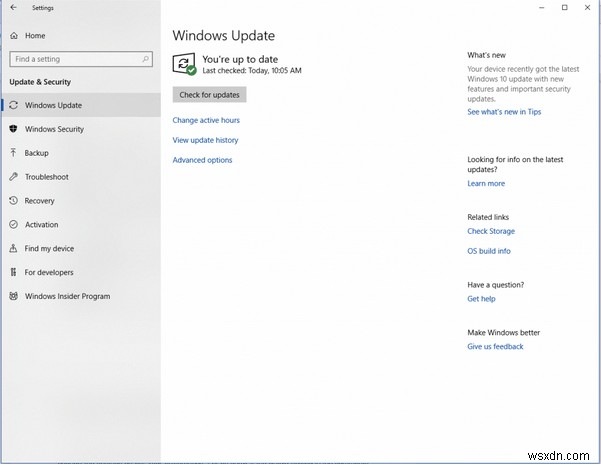The image size is (601, 466).
Task: Click 'Looking for info on the latest updates?' text
Action: click(x=515, y=164)
